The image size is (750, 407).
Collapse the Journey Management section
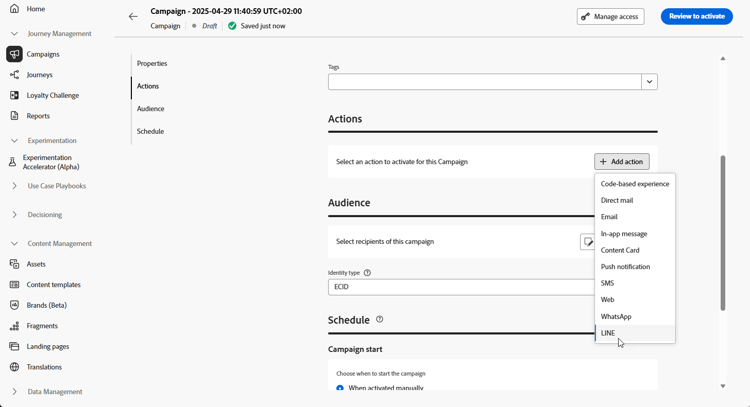coord(14,34)
